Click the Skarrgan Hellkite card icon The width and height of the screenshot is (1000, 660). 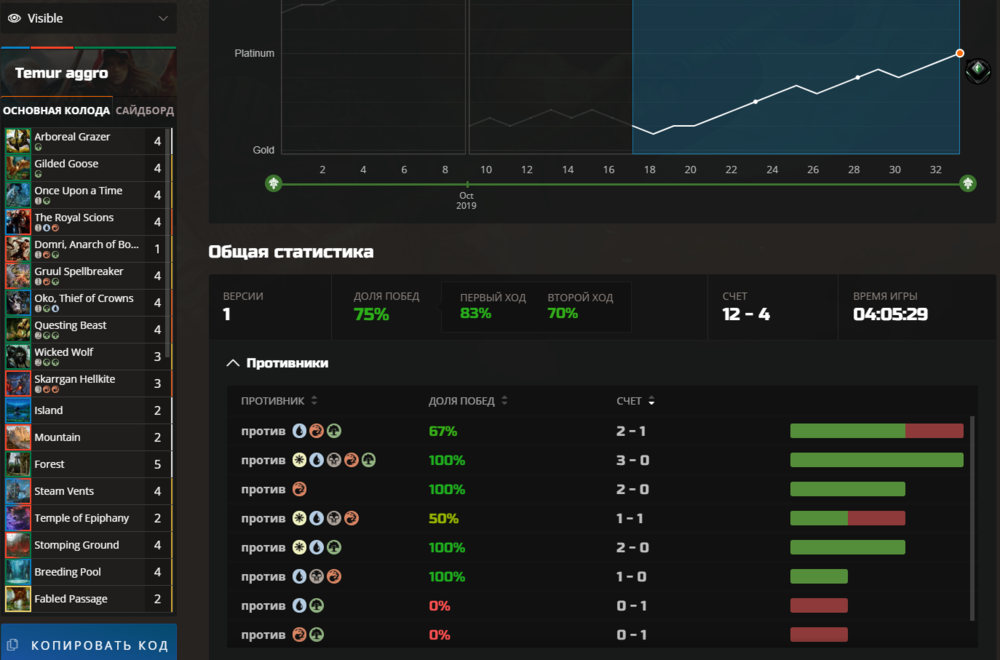18,384
